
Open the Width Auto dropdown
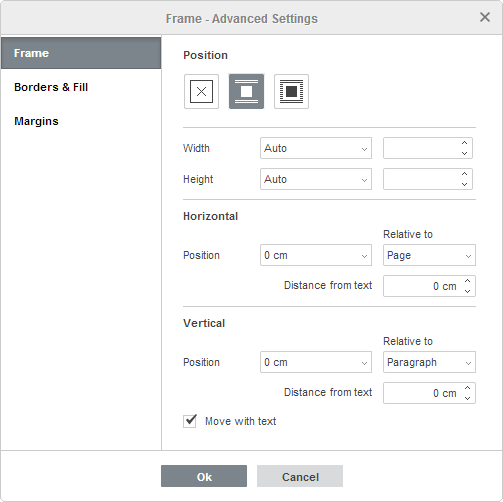click(x=316, y=148)
